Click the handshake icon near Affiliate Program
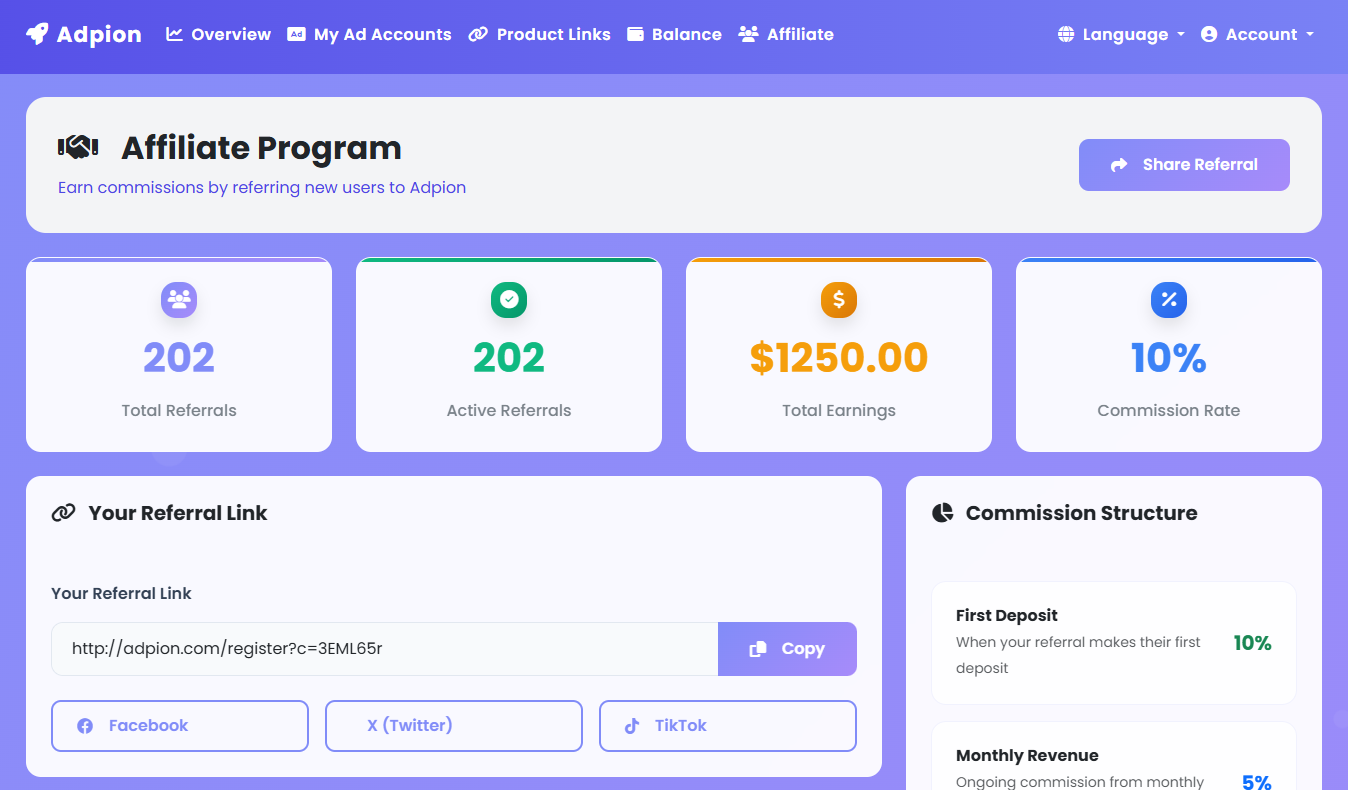This screenshot has height=790, width=1348. tap(78, 147)
